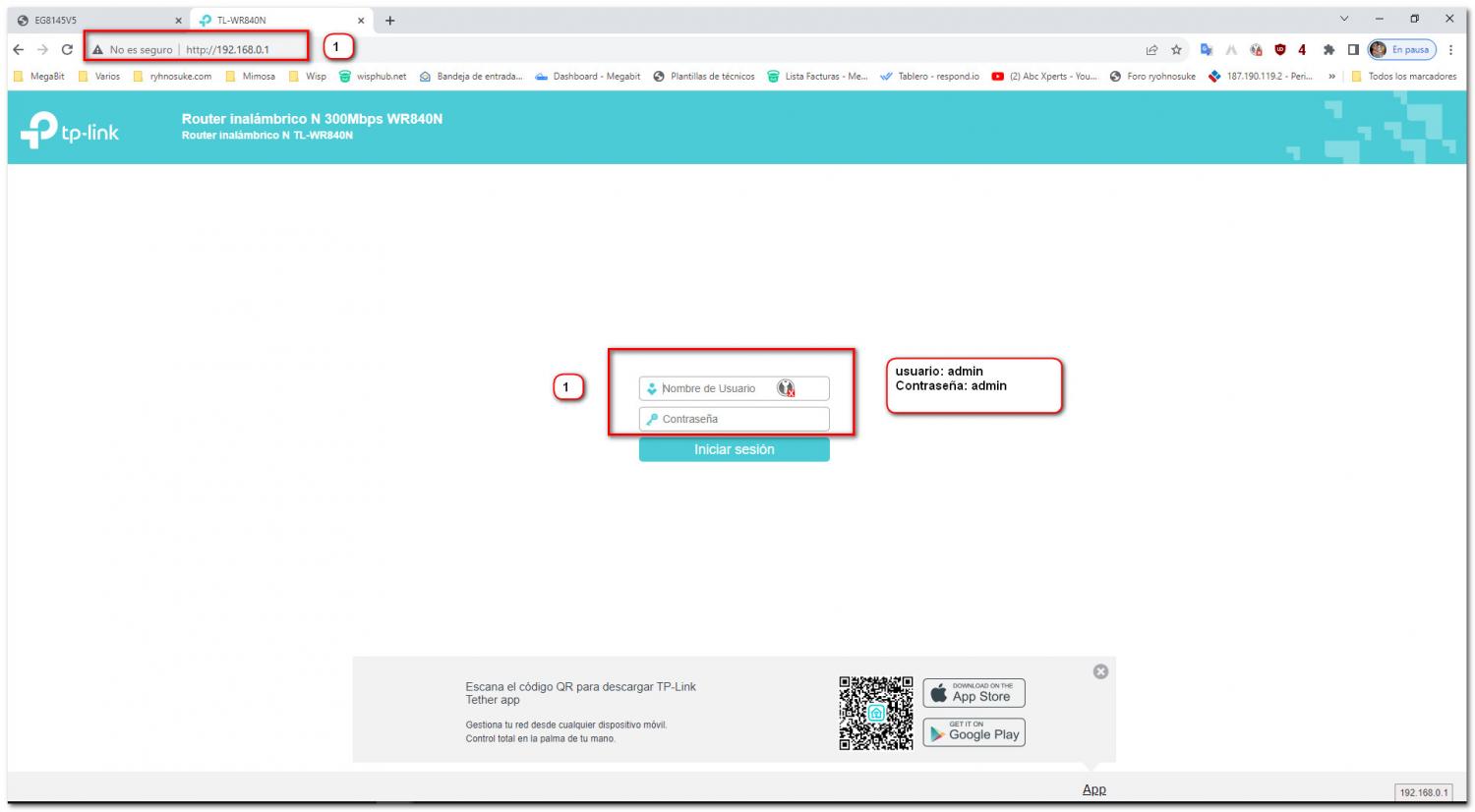Bookmark this page with the star icon
Image resolution: width=1475 pixels, height=812 pixels.
coord(1176,50)
